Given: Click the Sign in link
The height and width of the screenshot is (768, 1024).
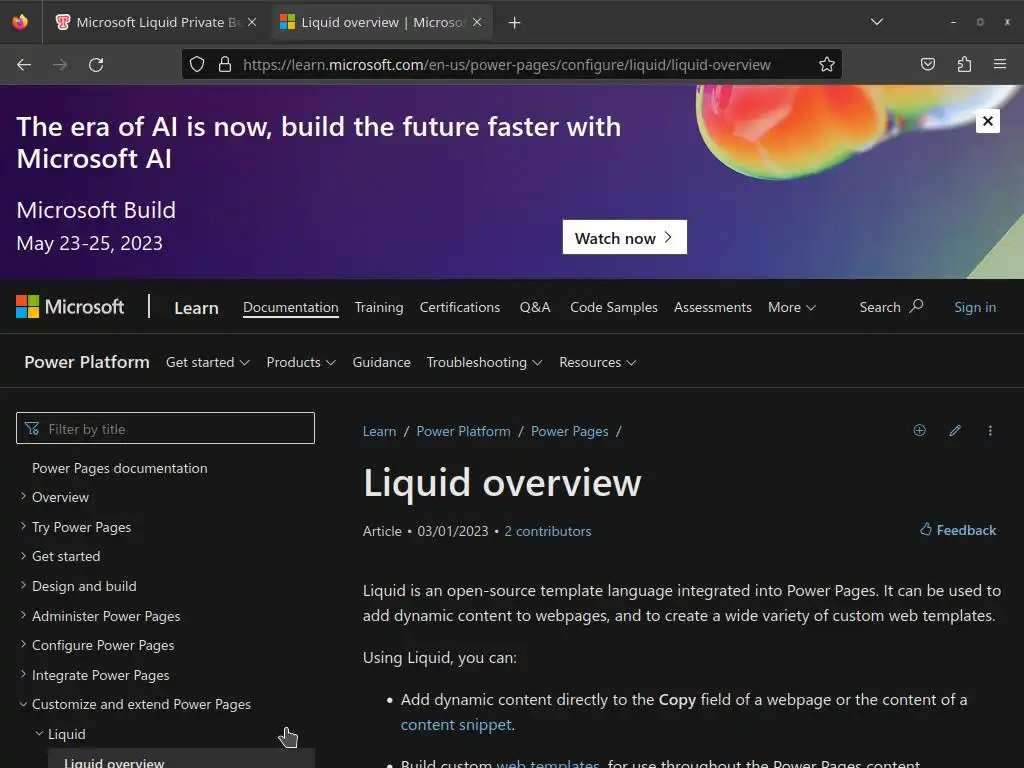Looking at the screenshot, I should 975,307.
